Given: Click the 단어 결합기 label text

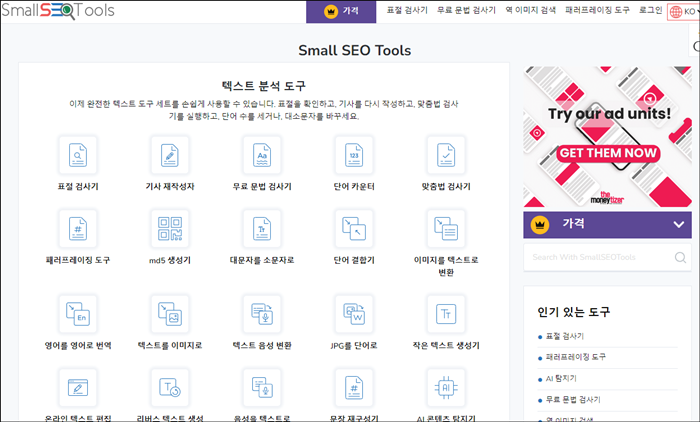Looking at the screenshot, I should click(354, 260).
